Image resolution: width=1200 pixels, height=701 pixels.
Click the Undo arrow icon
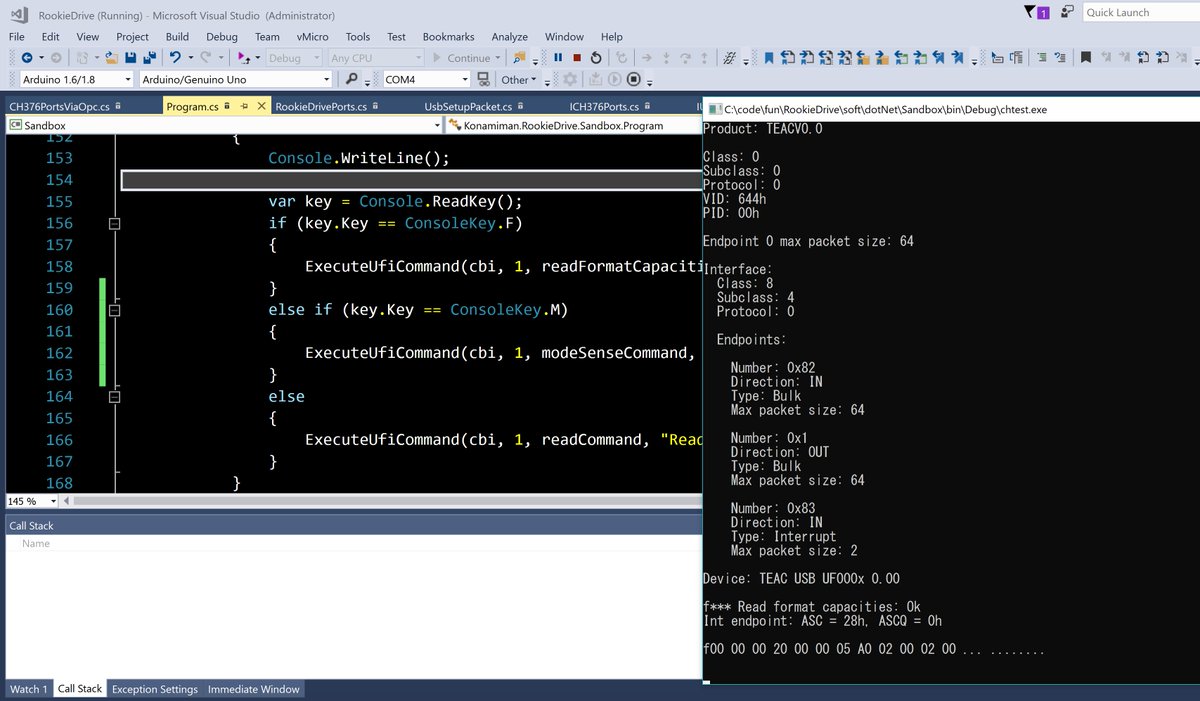[175, 58]
